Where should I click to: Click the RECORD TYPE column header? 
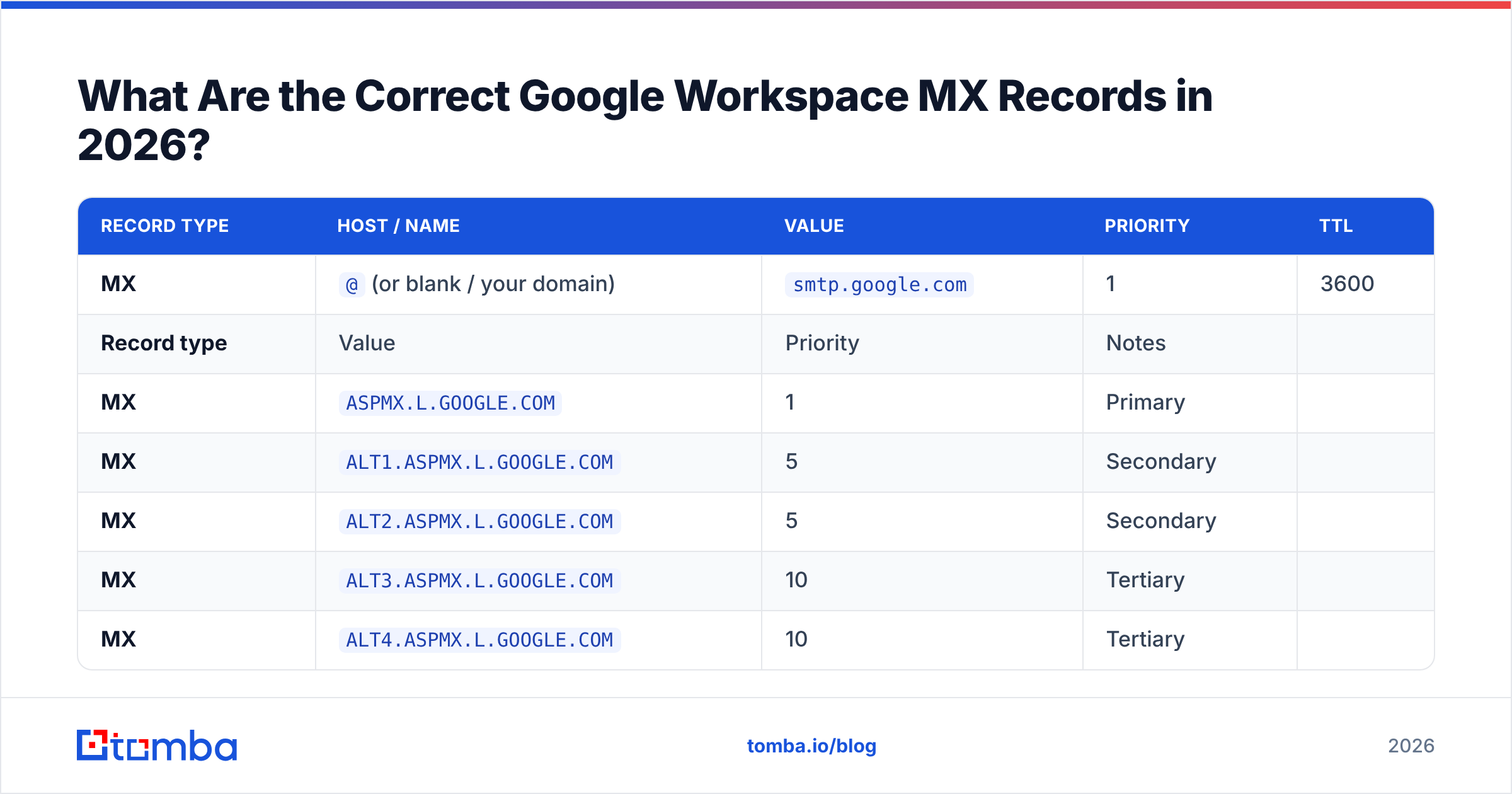(165, 226)
